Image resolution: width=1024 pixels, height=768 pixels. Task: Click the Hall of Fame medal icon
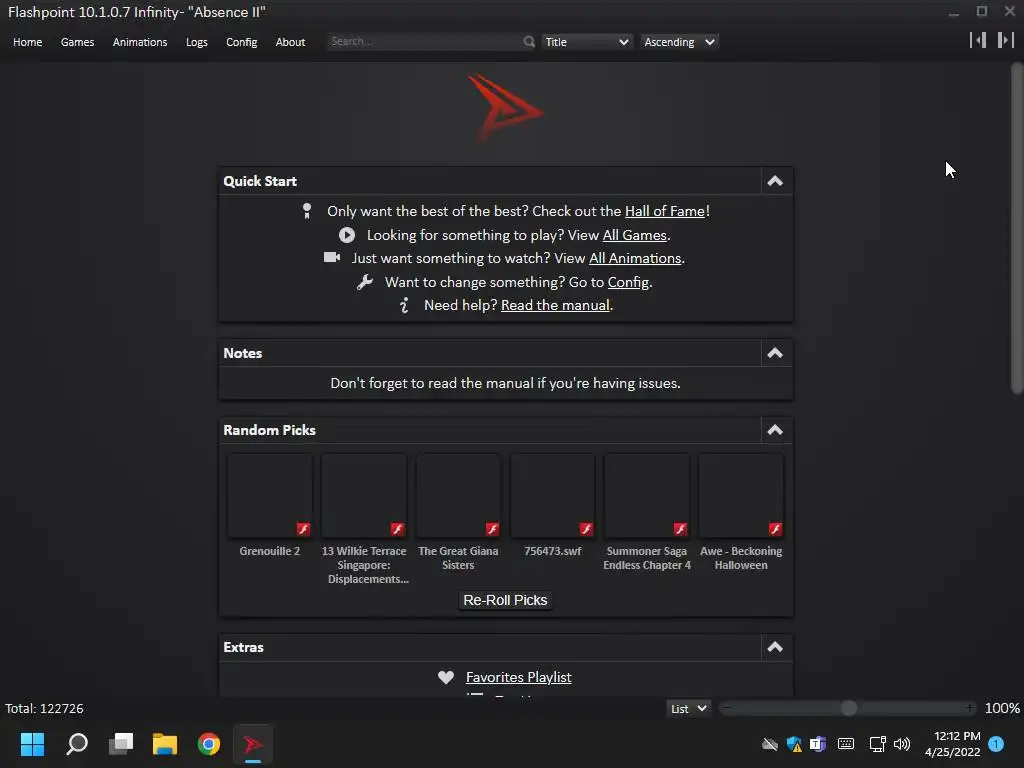click(x=306, y=211)
